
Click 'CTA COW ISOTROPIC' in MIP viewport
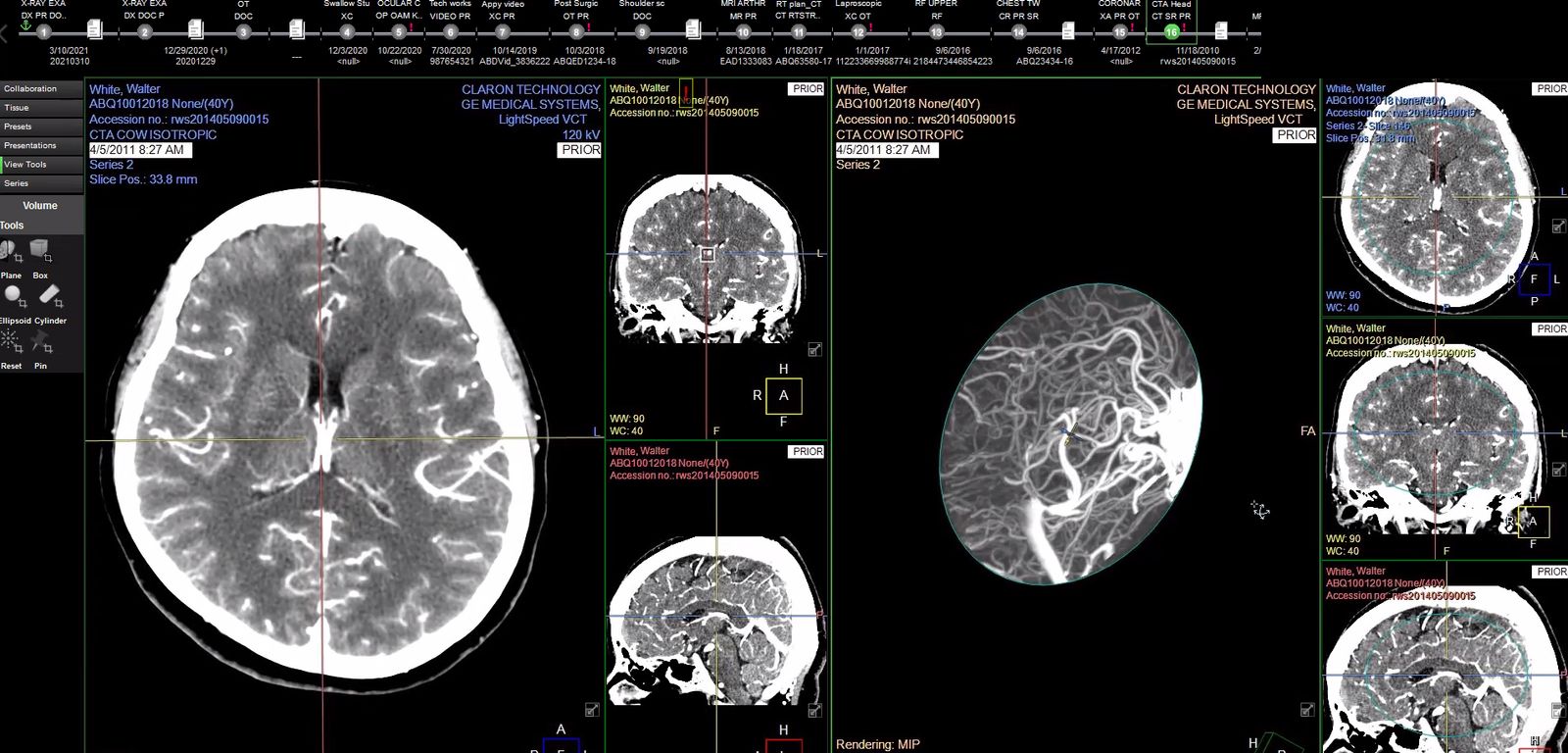pos(900,134)
